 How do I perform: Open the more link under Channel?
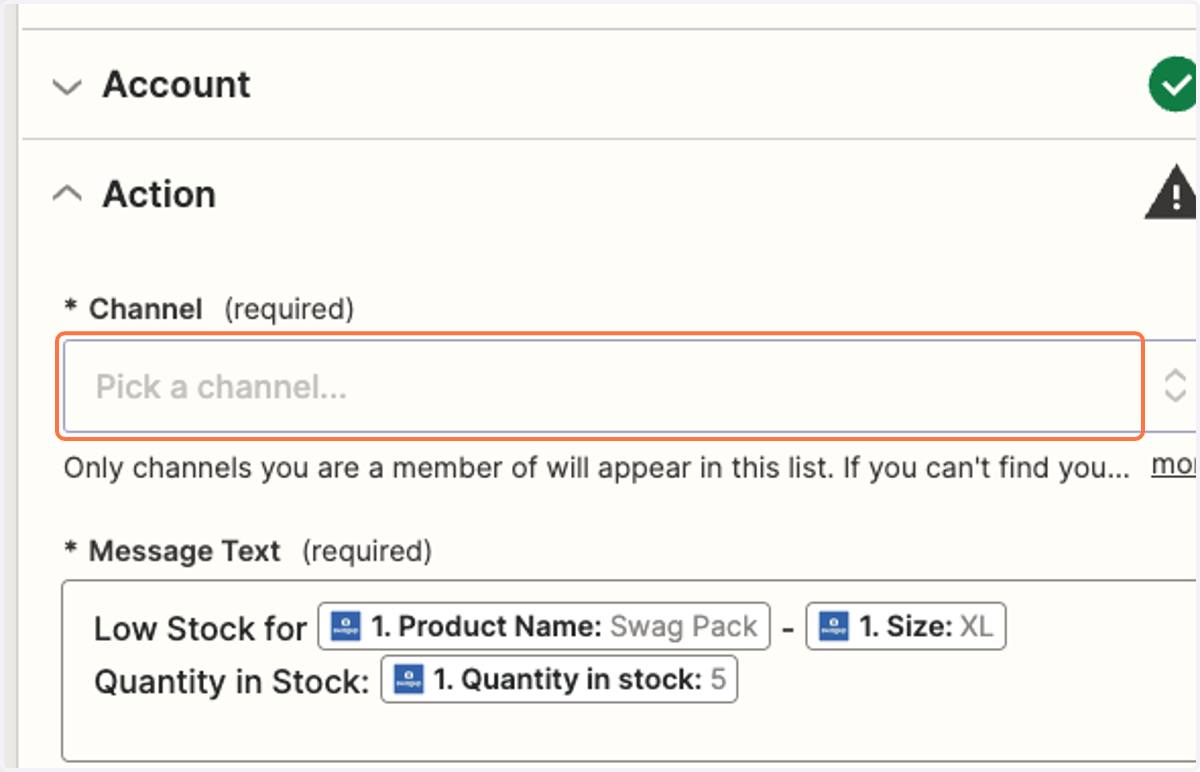(x=1174, y=465)
